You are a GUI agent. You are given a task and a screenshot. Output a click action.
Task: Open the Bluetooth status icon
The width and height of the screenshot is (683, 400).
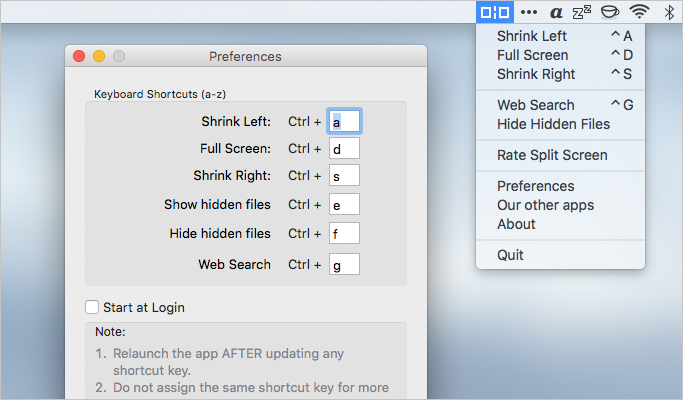669,12
